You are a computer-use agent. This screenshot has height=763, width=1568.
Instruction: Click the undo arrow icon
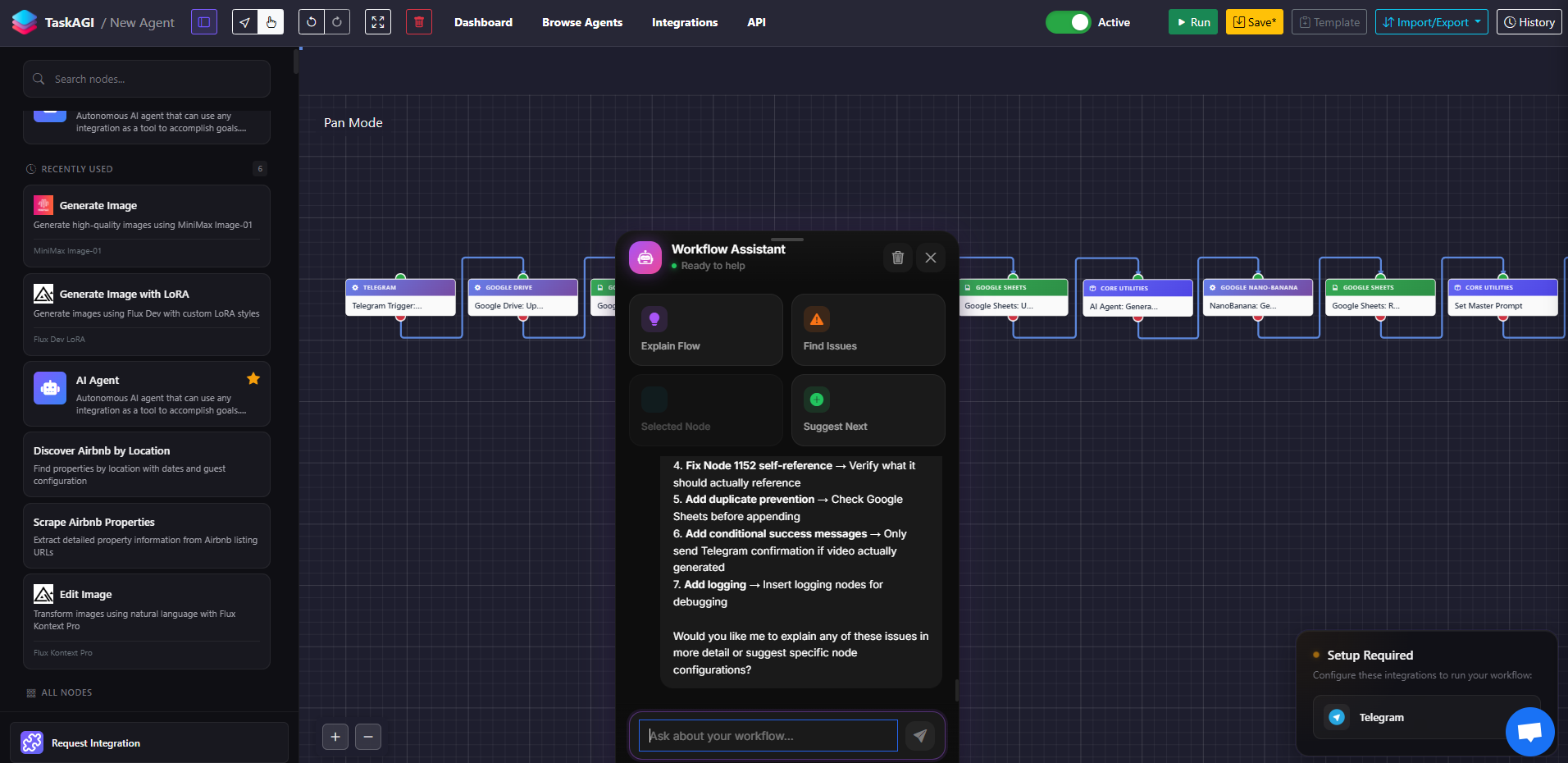tap(311, 22)
